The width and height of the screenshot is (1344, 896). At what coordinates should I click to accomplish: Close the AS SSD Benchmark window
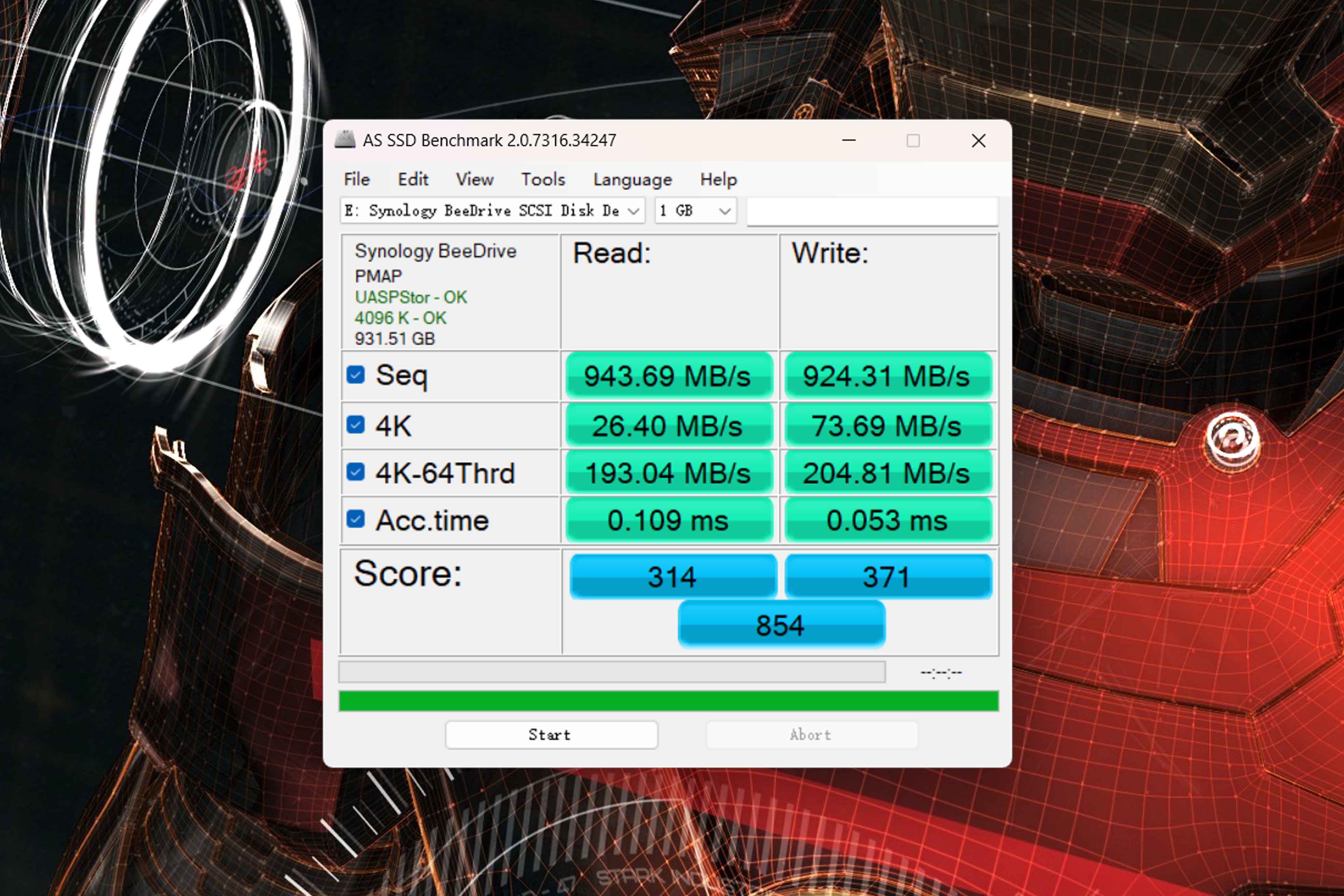click(978, 141)
